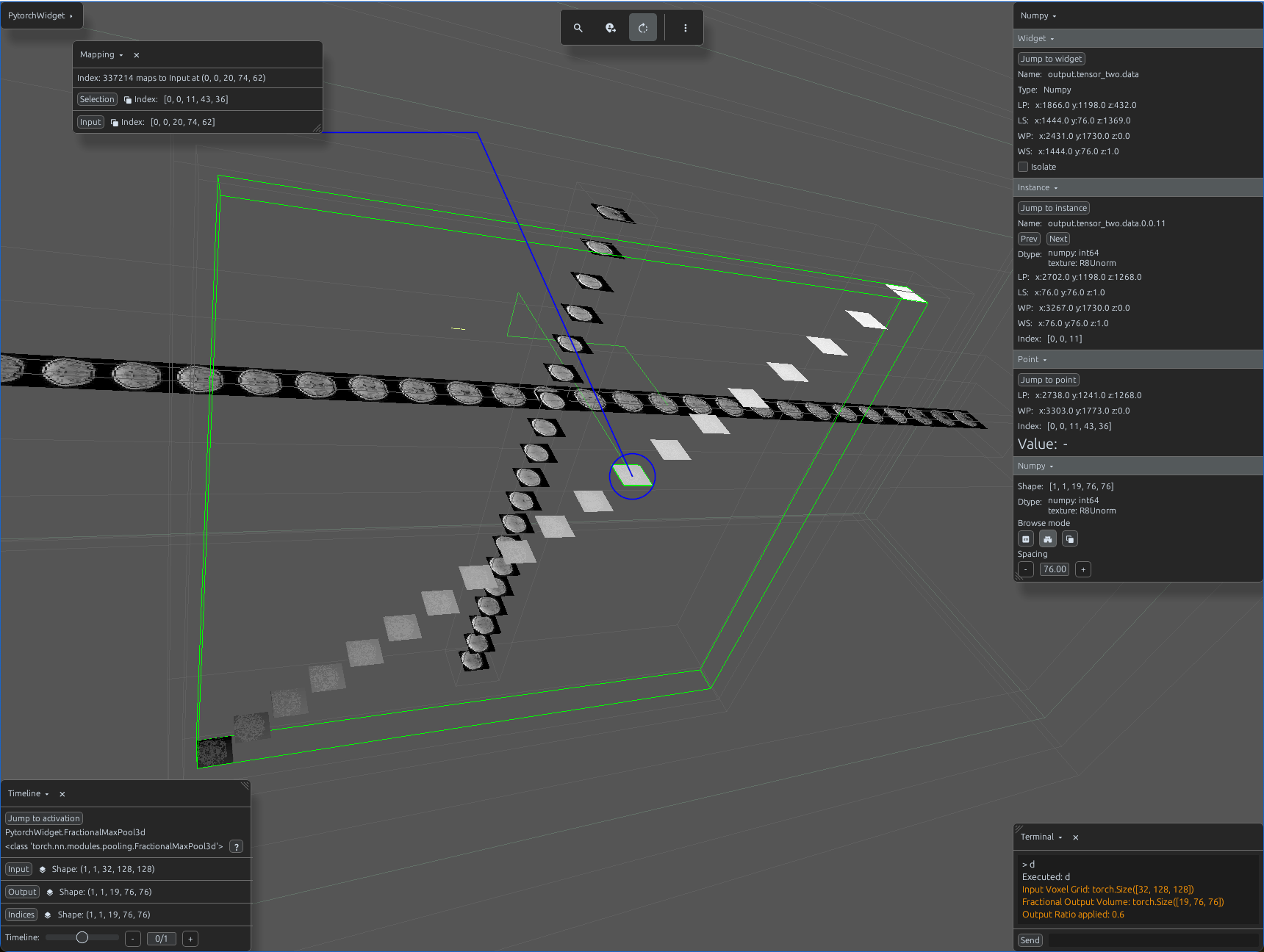
Task: Click the Send button in Terminal
Action: 1030,940
